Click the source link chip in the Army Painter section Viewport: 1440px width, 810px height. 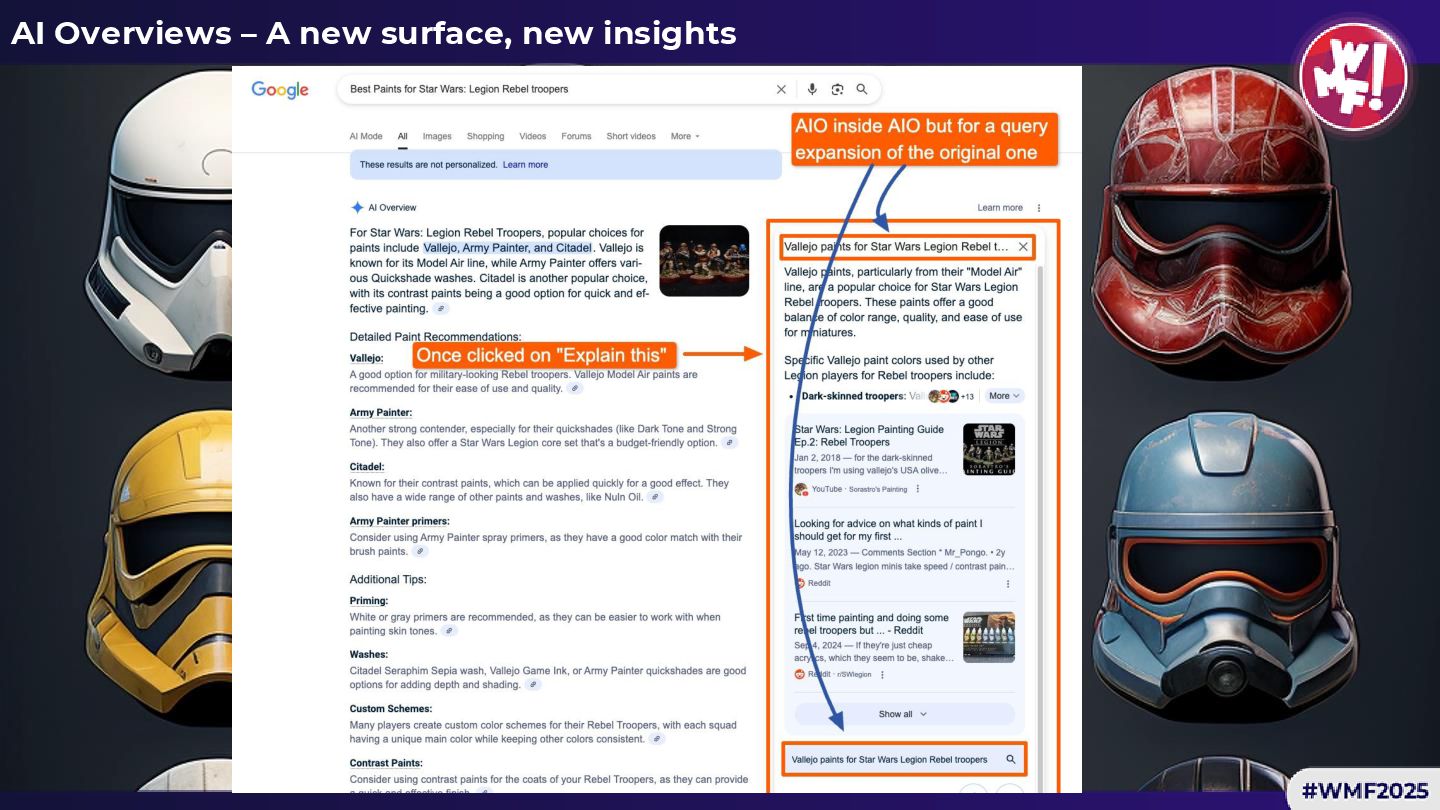click(x=730, y=443)
